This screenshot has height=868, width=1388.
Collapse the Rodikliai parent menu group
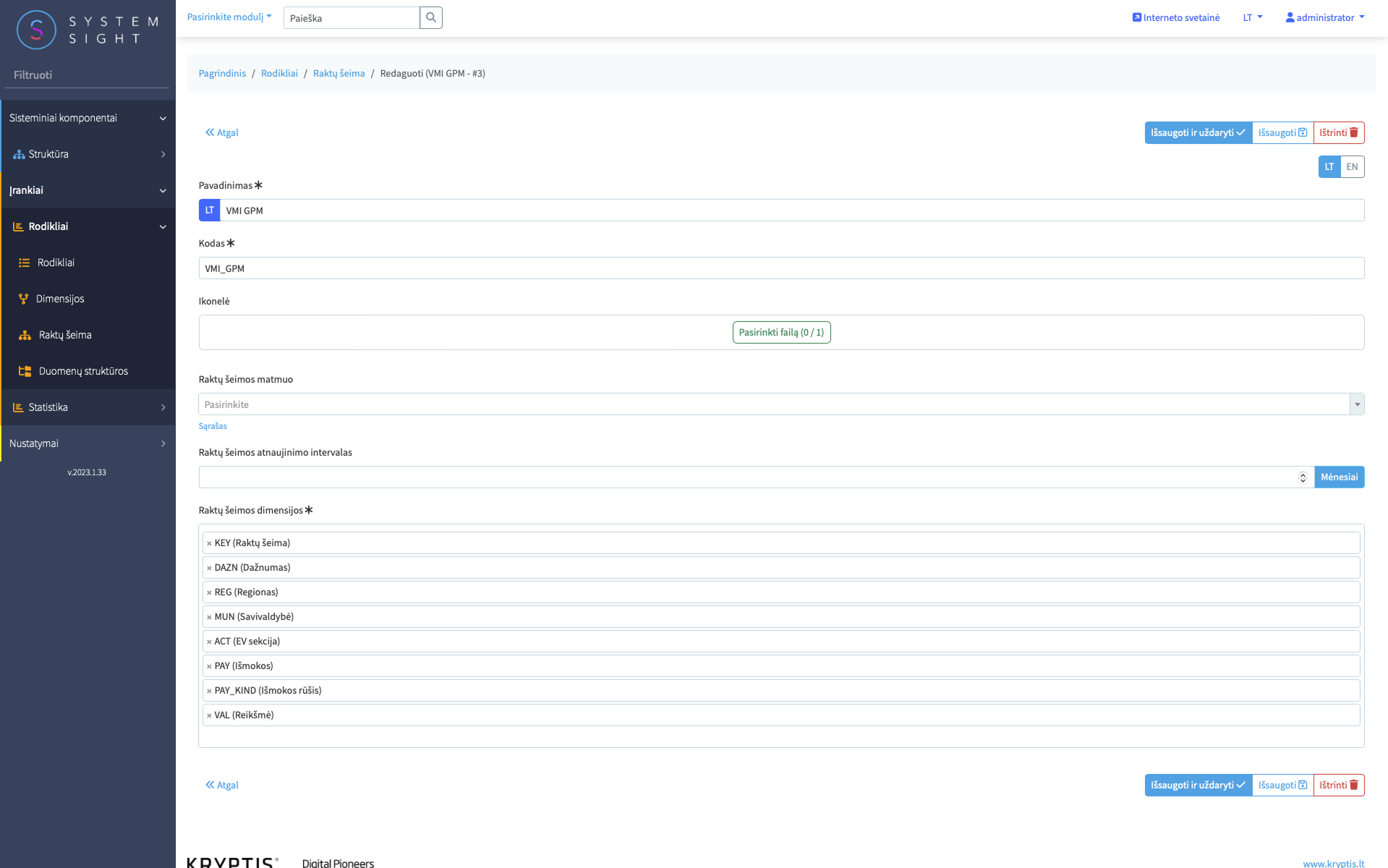[88, 226]
